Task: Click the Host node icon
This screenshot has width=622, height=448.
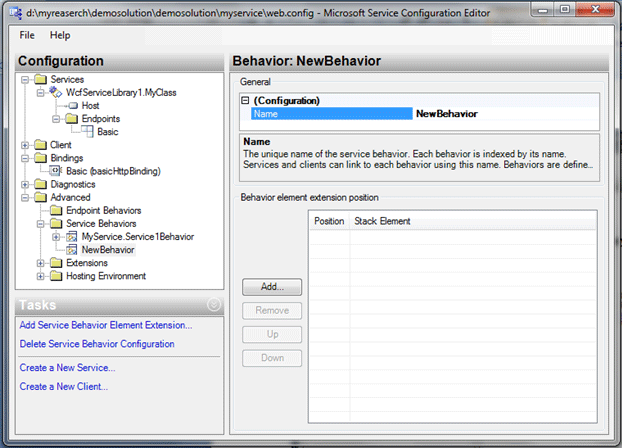Action: coord(73,106)
